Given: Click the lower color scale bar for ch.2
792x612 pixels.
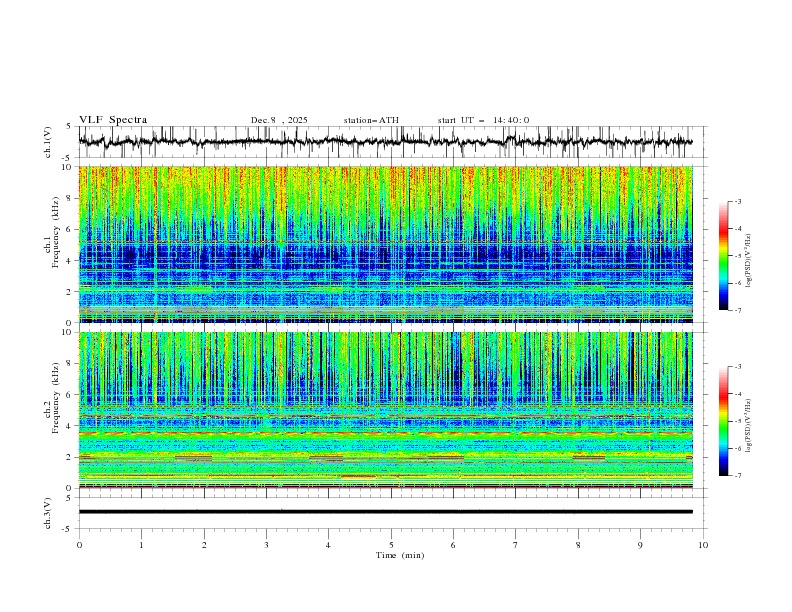Looking at the screenshot, I should coord(724,421).
